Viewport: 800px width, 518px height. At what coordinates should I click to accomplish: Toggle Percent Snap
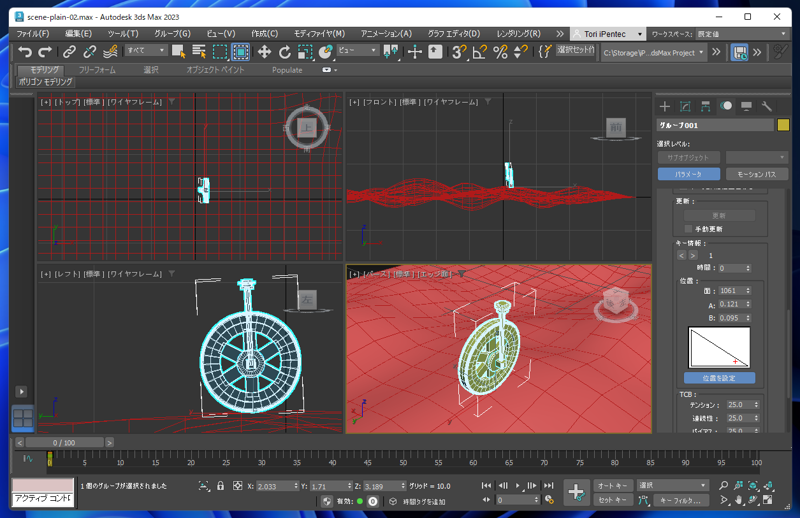click(501, 52)
